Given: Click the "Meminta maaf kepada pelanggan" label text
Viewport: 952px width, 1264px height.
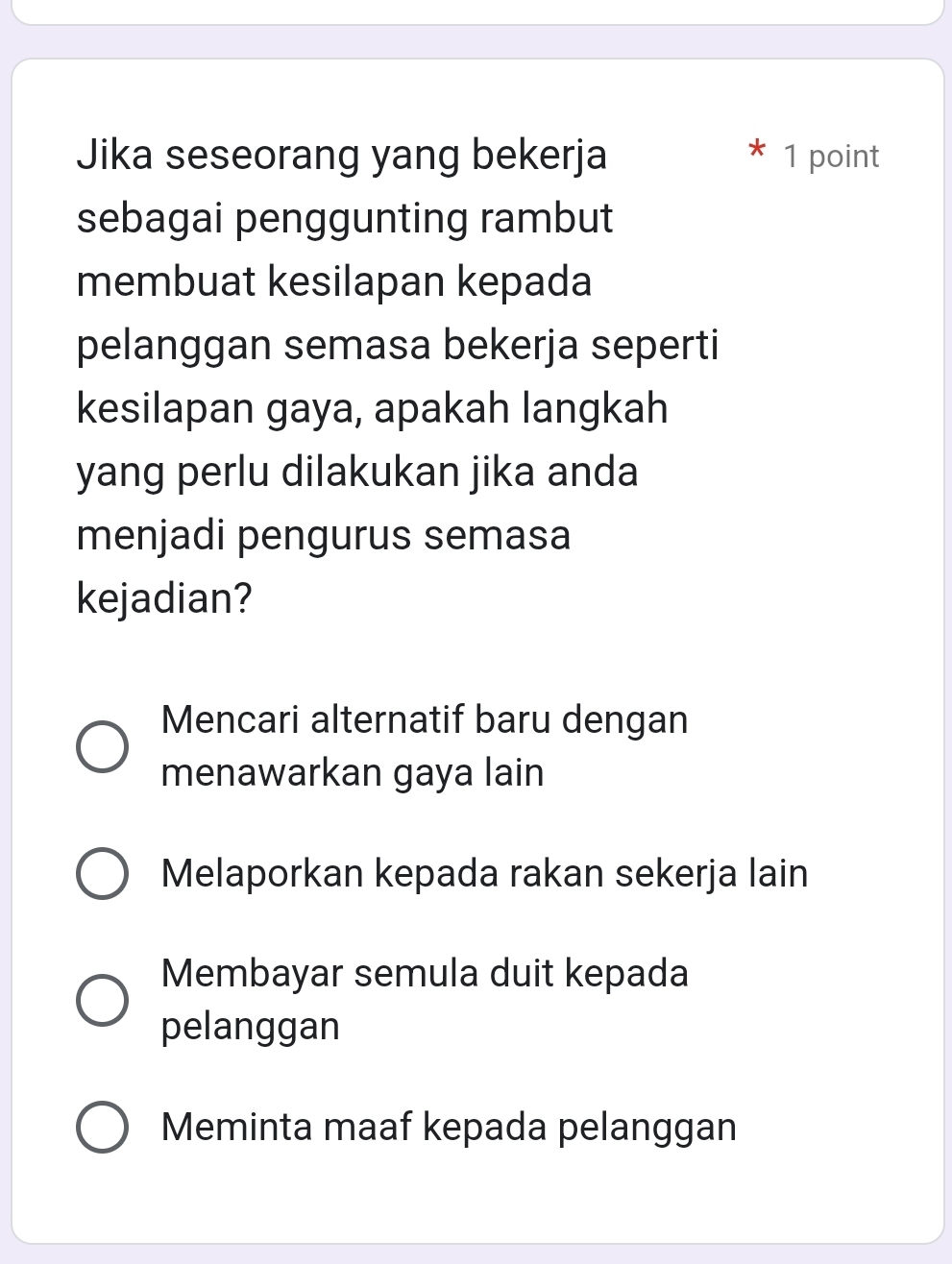Looking at the screenshot, I should click(x=449, y=1127).
